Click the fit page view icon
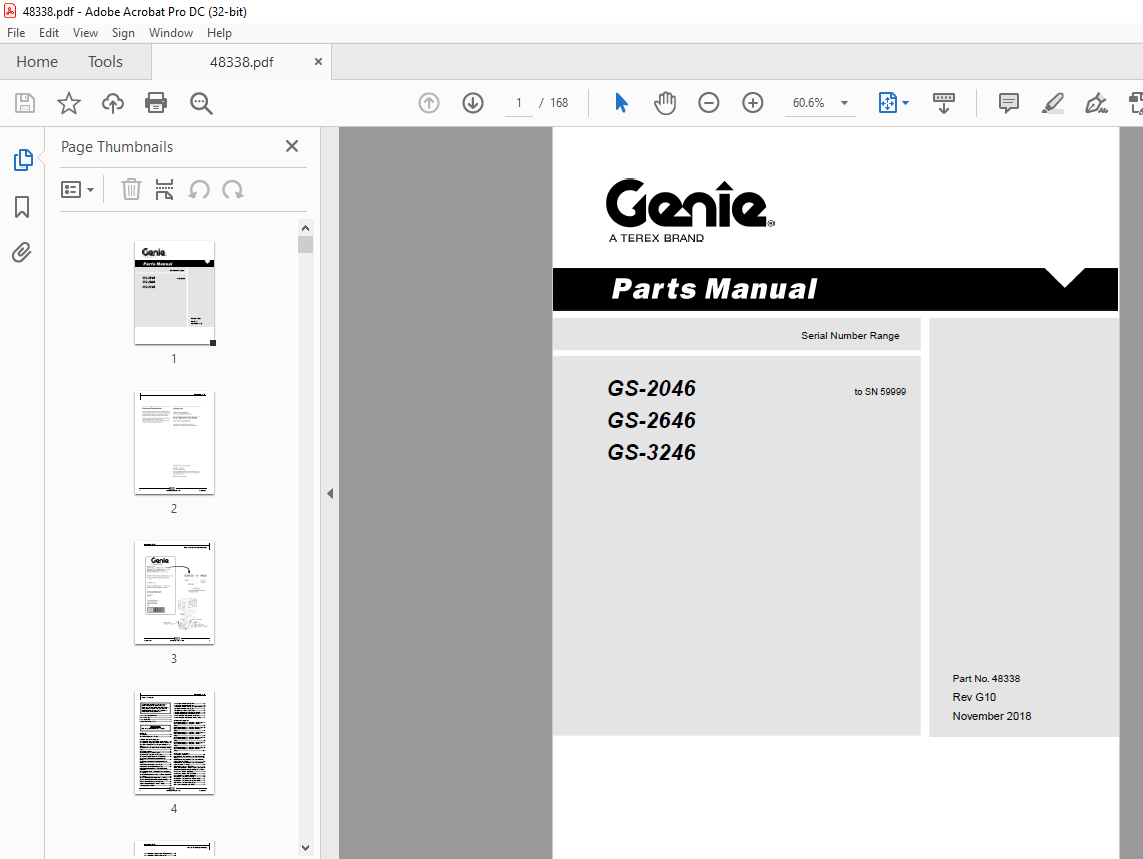 point(887,103)
